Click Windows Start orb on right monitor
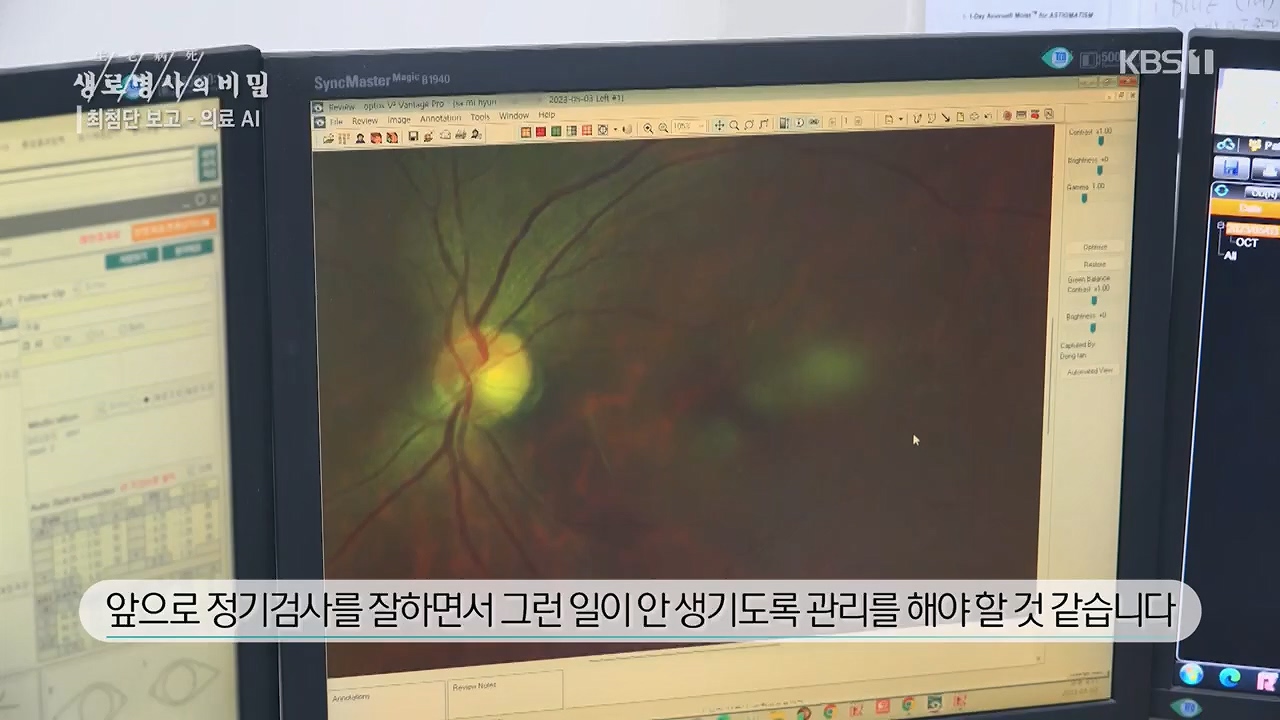This screenshot has height=720, width=1280. click(1191, 674)
